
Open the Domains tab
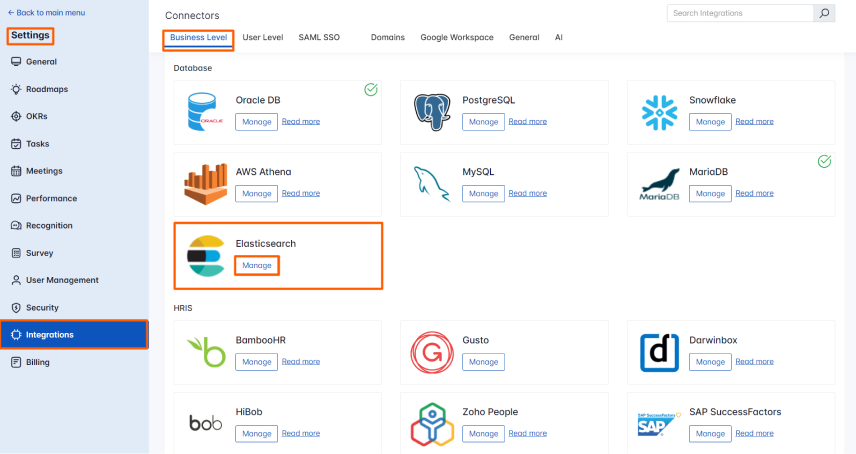coord(388,37)
